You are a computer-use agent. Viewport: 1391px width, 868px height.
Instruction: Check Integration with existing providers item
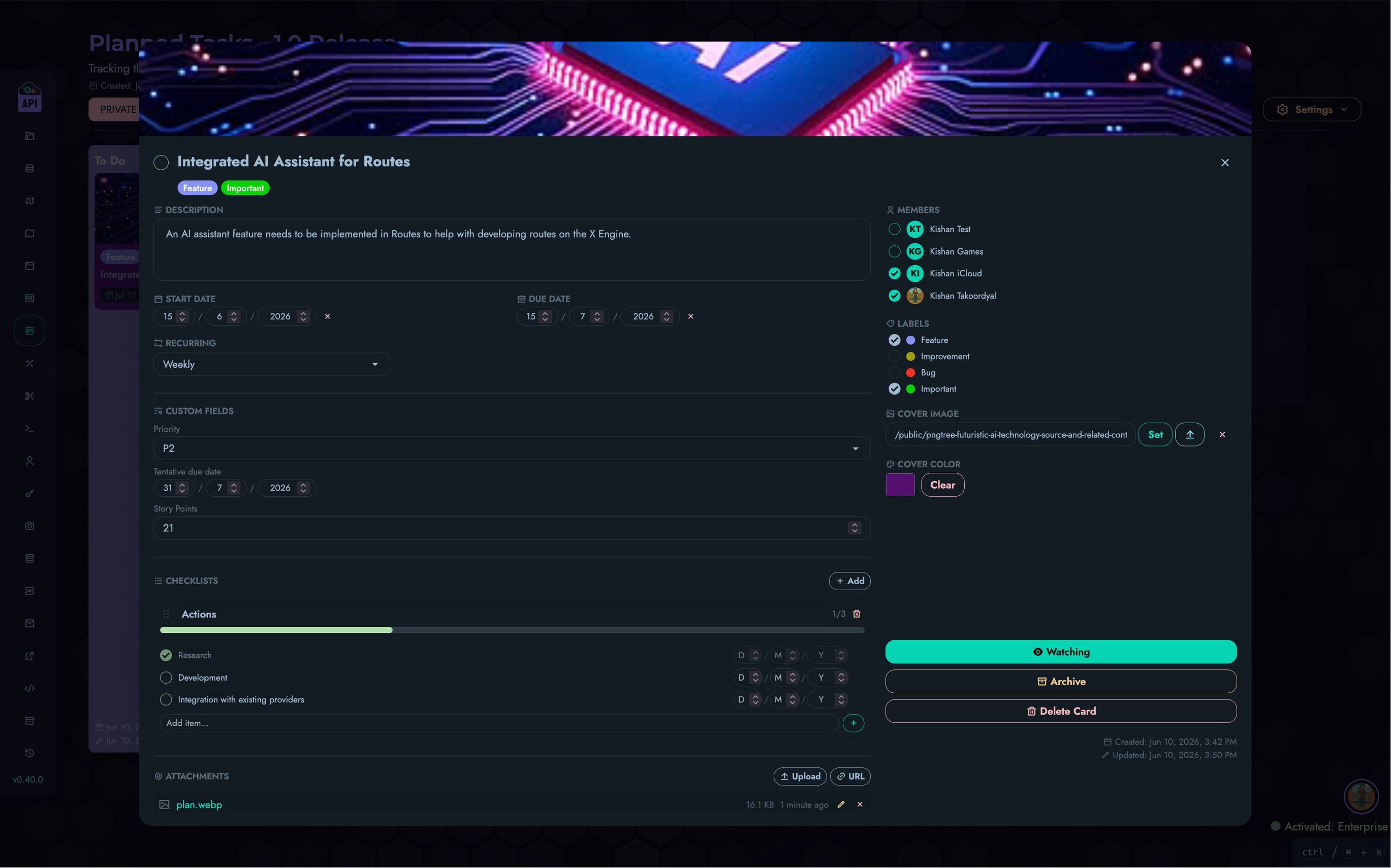pos(166,700)
